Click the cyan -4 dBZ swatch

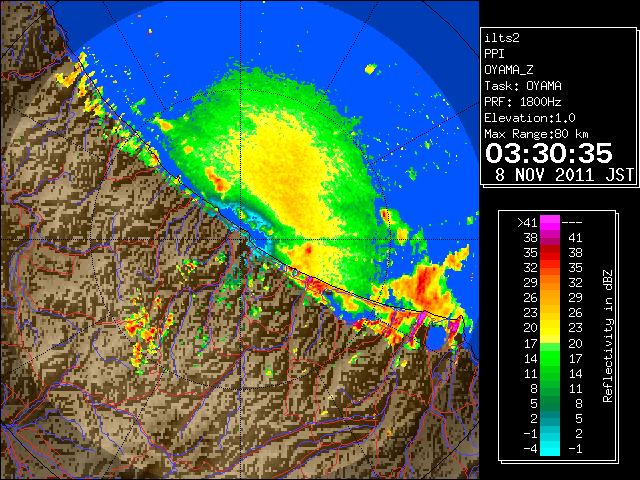pos(550,448)
